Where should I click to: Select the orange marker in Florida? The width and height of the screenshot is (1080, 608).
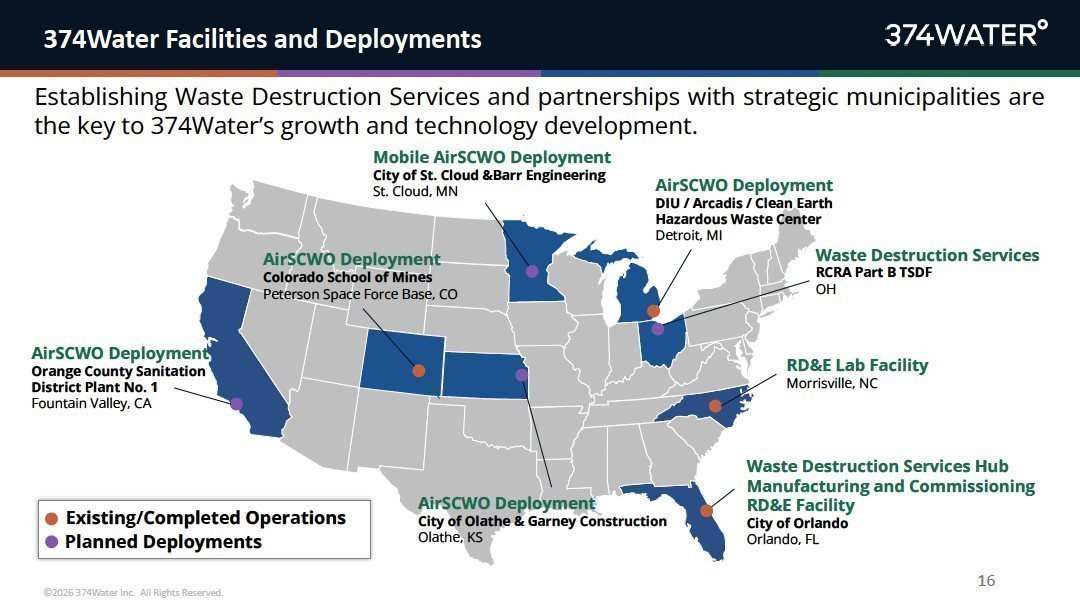tap(707, 511)
